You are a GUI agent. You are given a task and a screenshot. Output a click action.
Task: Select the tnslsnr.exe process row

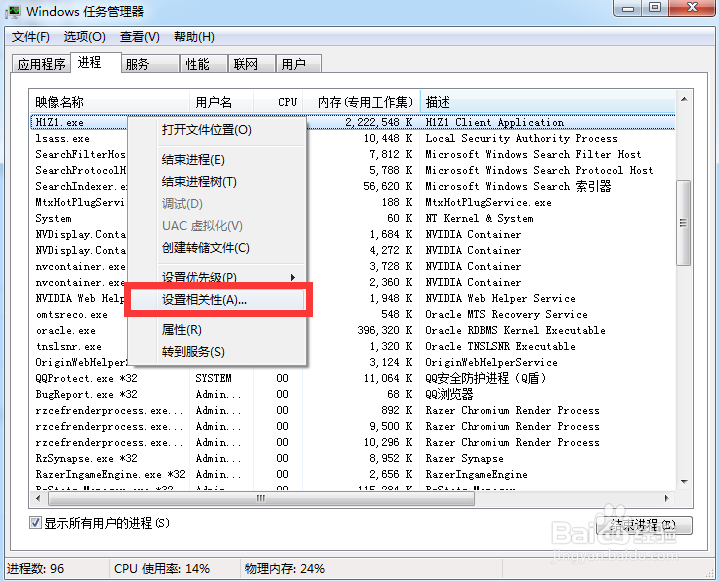353,347
